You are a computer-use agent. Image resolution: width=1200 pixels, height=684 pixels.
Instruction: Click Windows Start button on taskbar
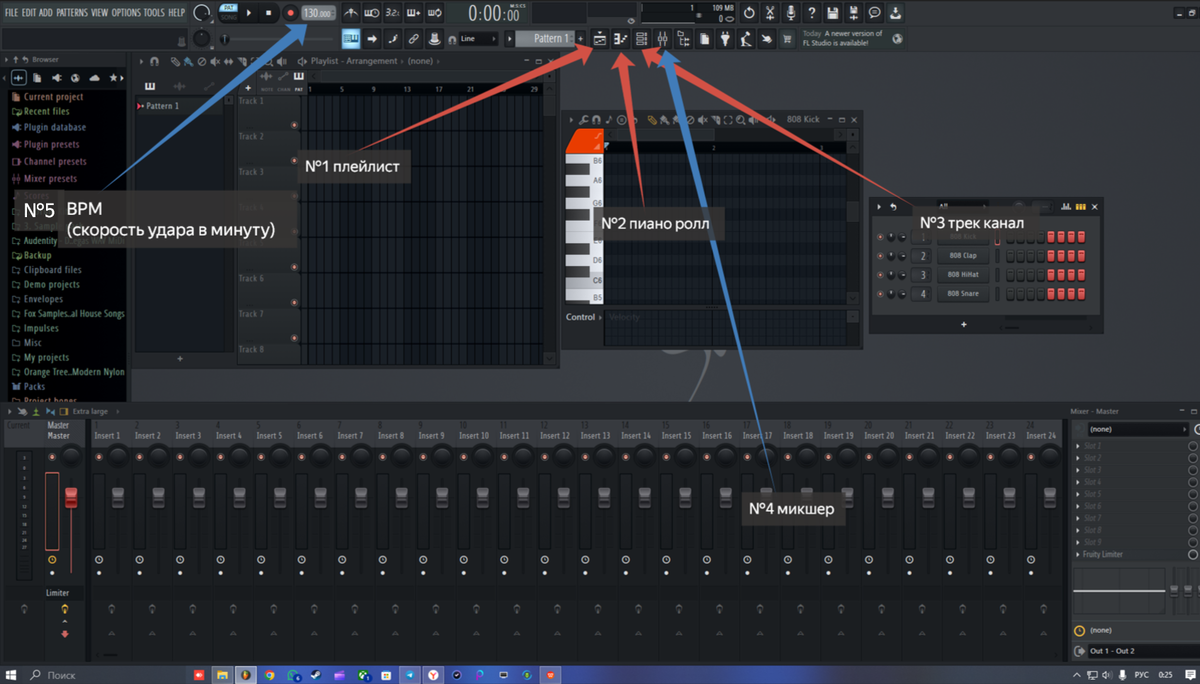point(11,675)
